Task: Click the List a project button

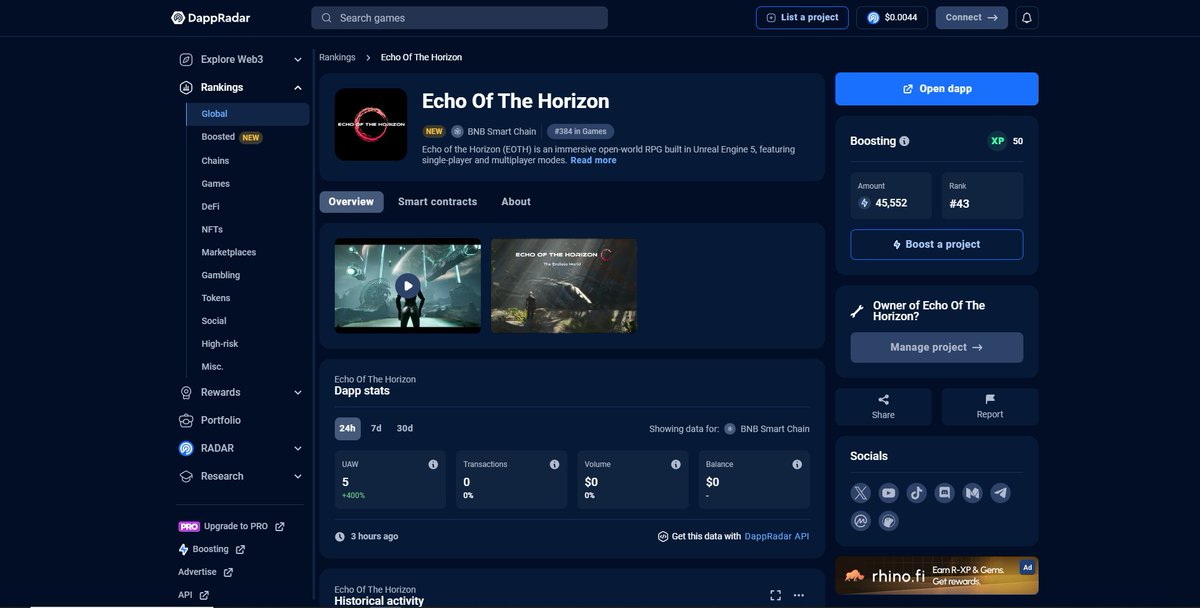Action: 802,18
